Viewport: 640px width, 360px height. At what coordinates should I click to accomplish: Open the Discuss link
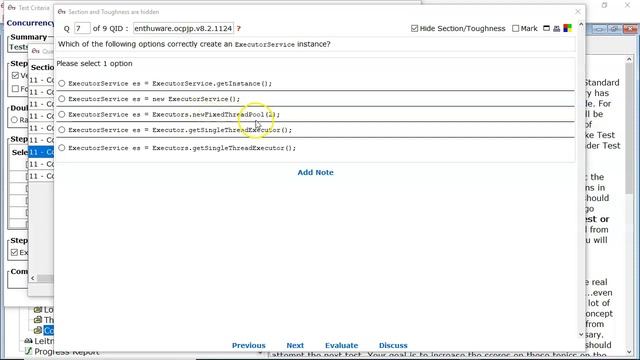(x=393, y=345)
